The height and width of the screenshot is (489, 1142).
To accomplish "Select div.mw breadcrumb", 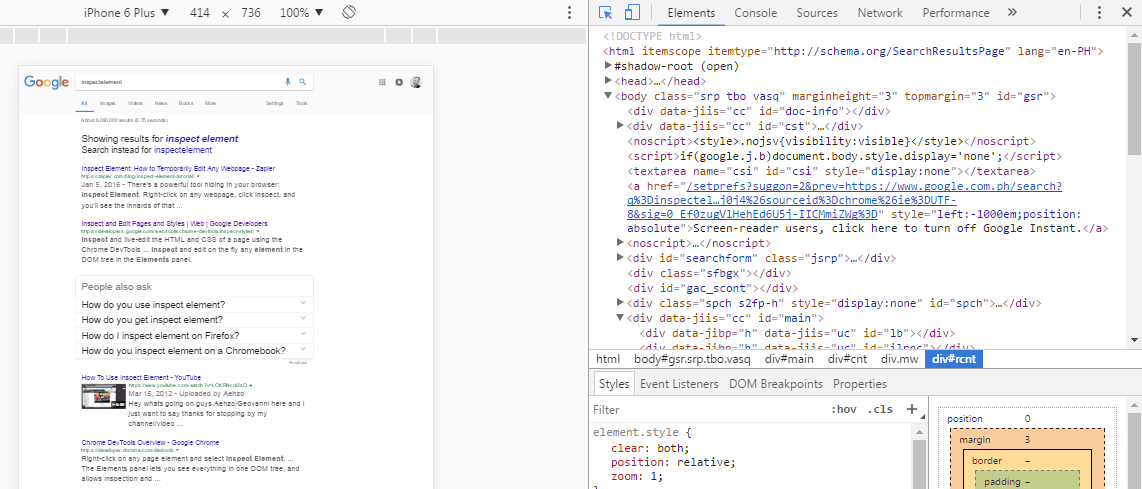I will point(899,359).
